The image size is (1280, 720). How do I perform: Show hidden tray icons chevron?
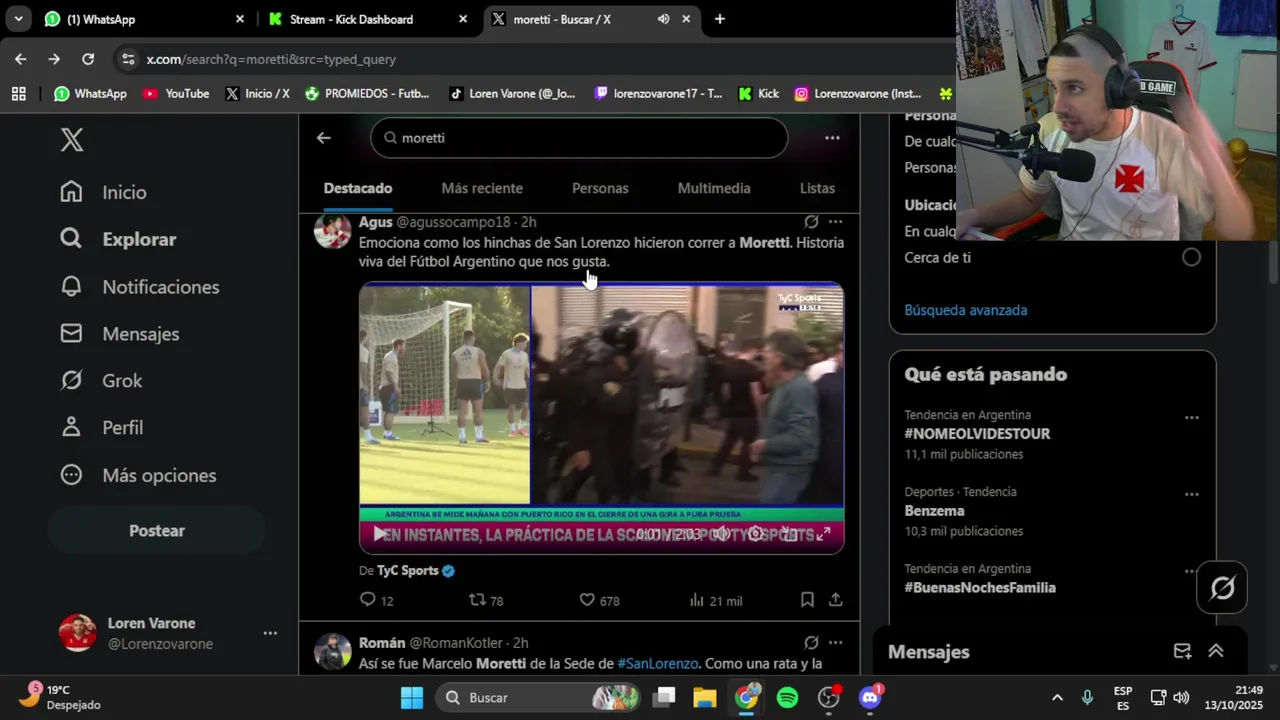1057,697
